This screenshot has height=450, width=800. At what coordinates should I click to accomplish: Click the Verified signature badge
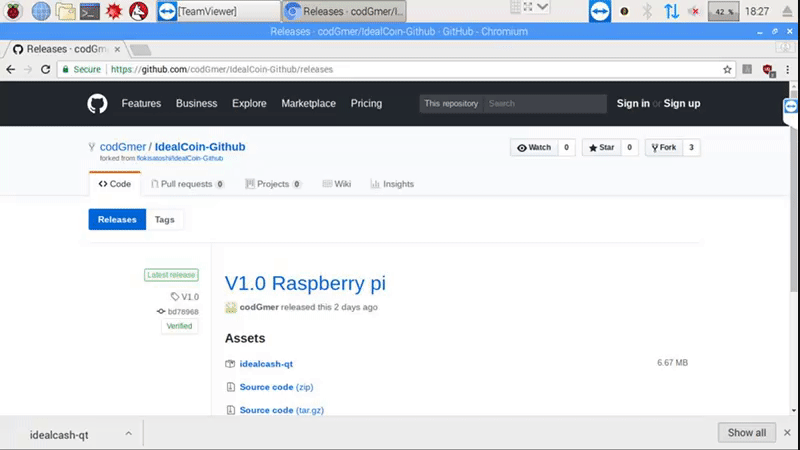coord(180,326)
